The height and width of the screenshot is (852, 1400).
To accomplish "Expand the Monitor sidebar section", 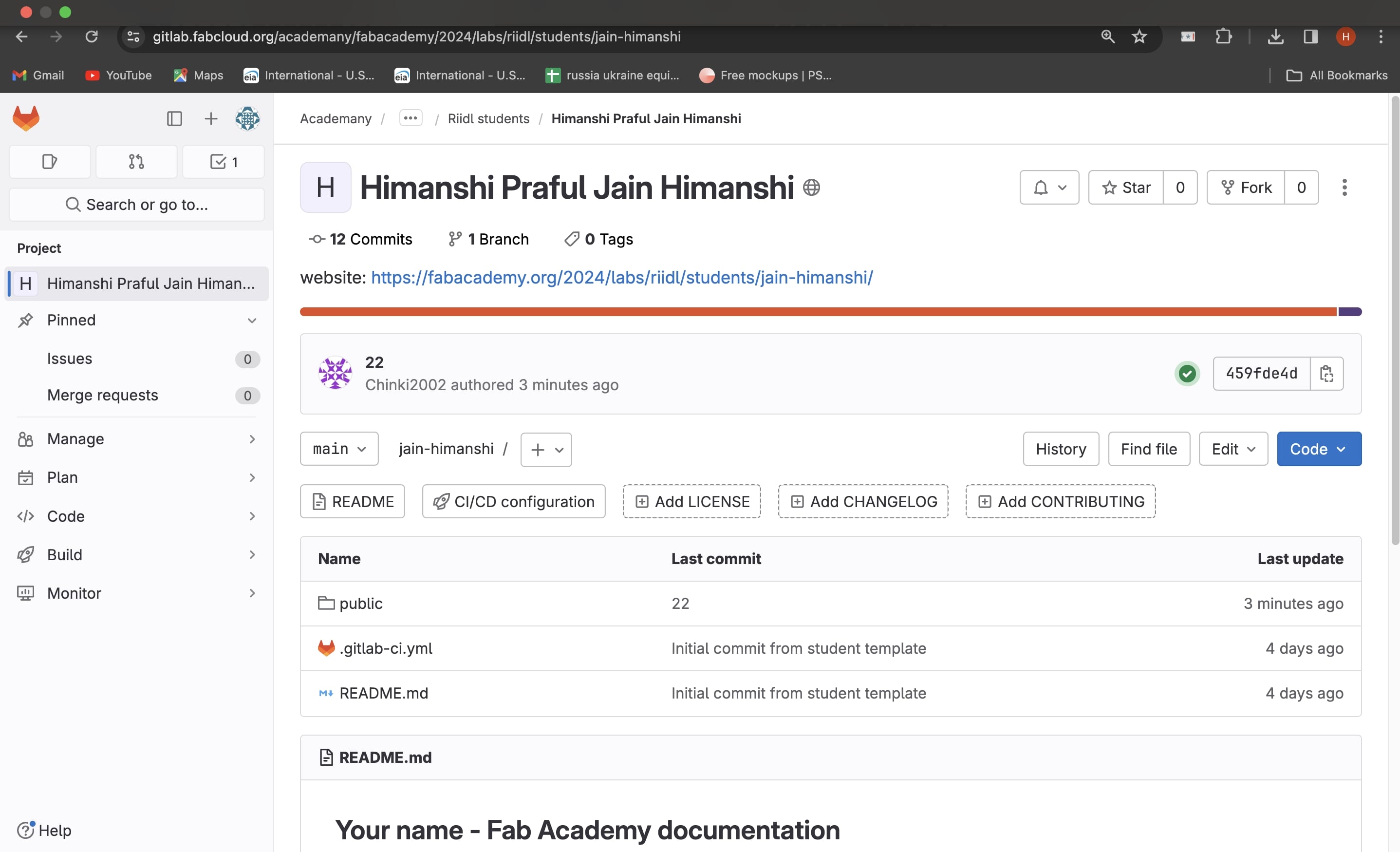I will coord(136,593).
